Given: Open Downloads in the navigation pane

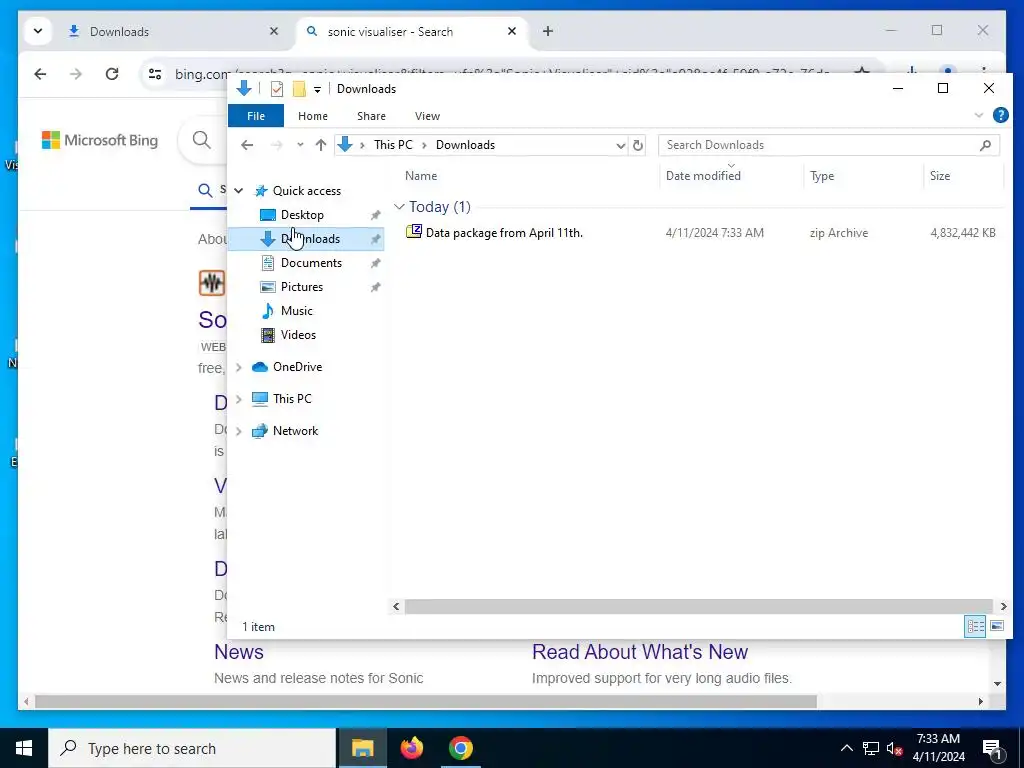Looking at the screenshot, I should click(310, 239).
